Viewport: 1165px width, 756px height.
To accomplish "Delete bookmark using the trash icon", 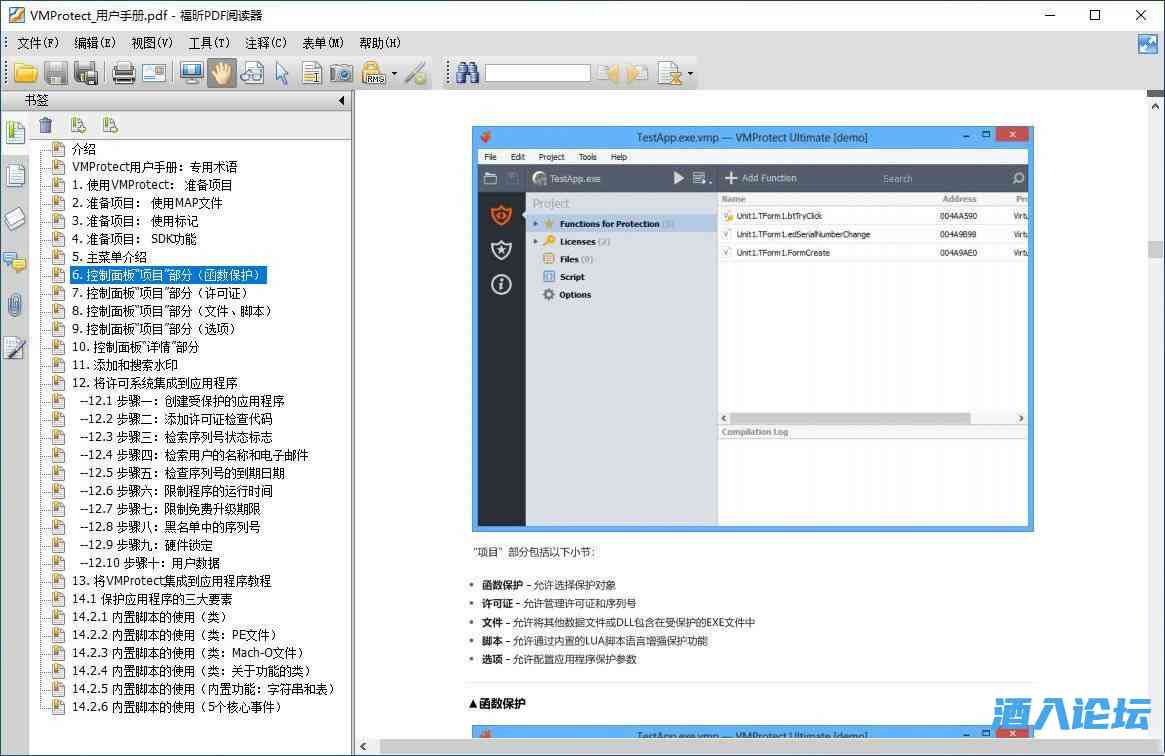I will (46, 125).
